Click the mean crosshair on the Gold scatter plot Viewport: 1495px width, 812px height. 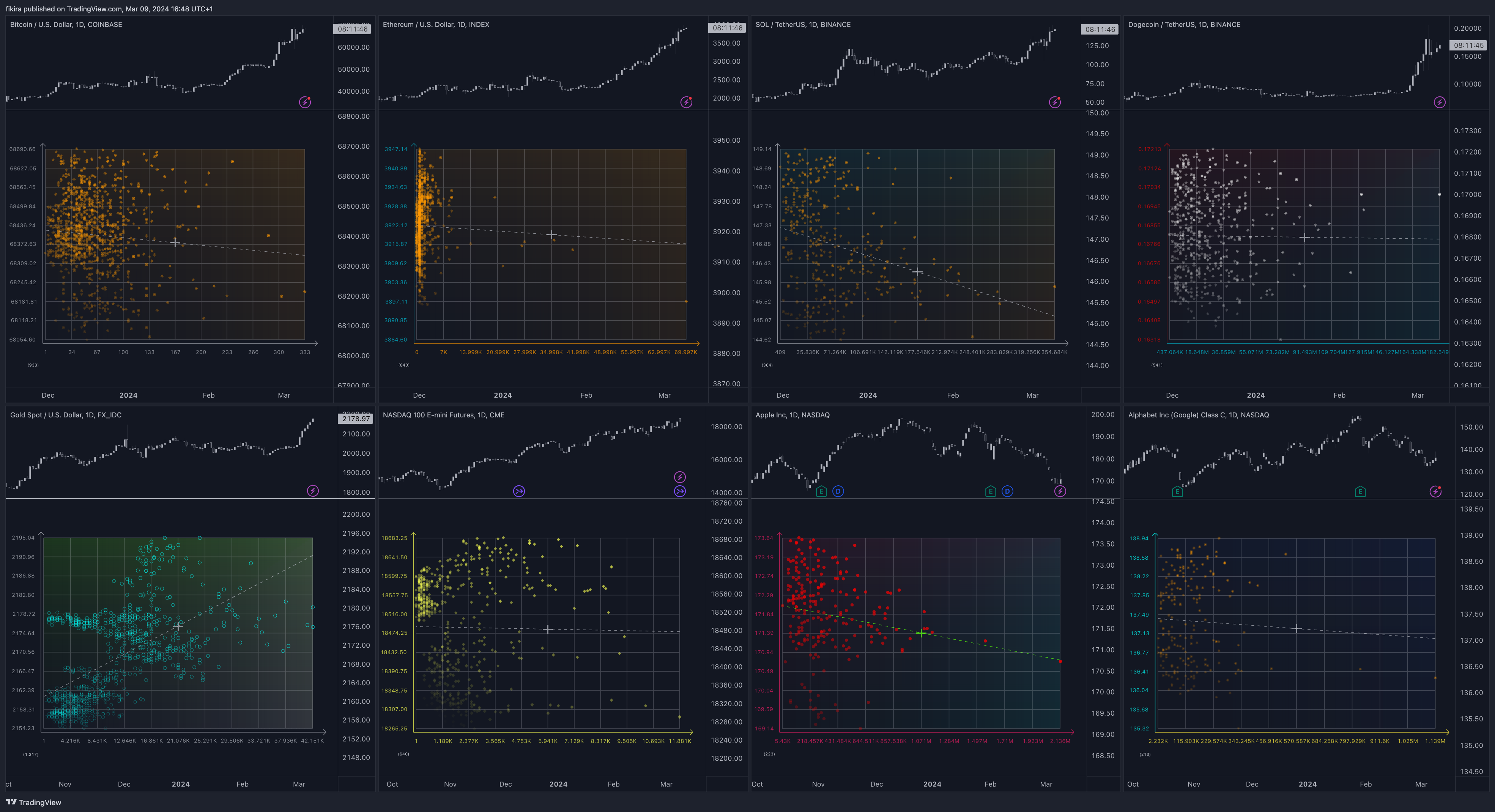(178, 626)
